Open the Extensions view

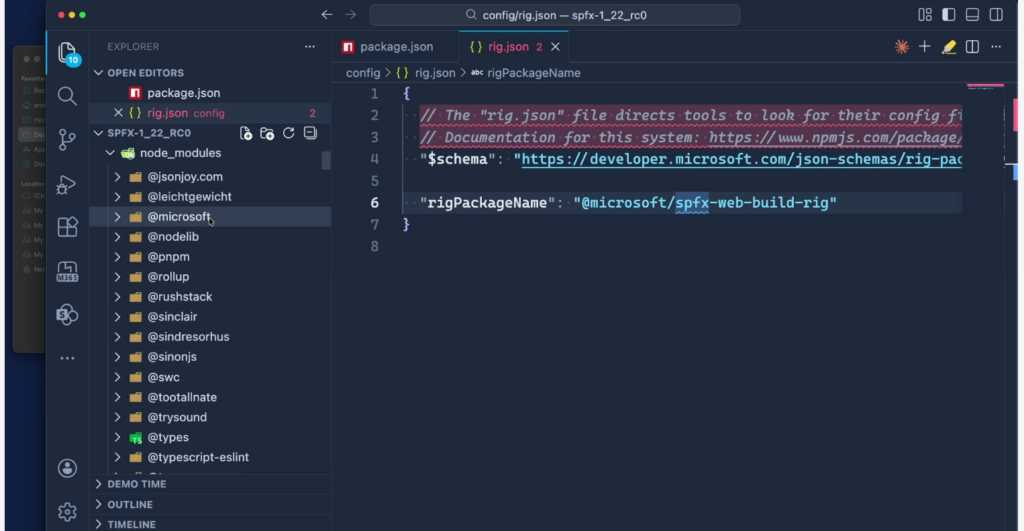[x=67, y=227]
